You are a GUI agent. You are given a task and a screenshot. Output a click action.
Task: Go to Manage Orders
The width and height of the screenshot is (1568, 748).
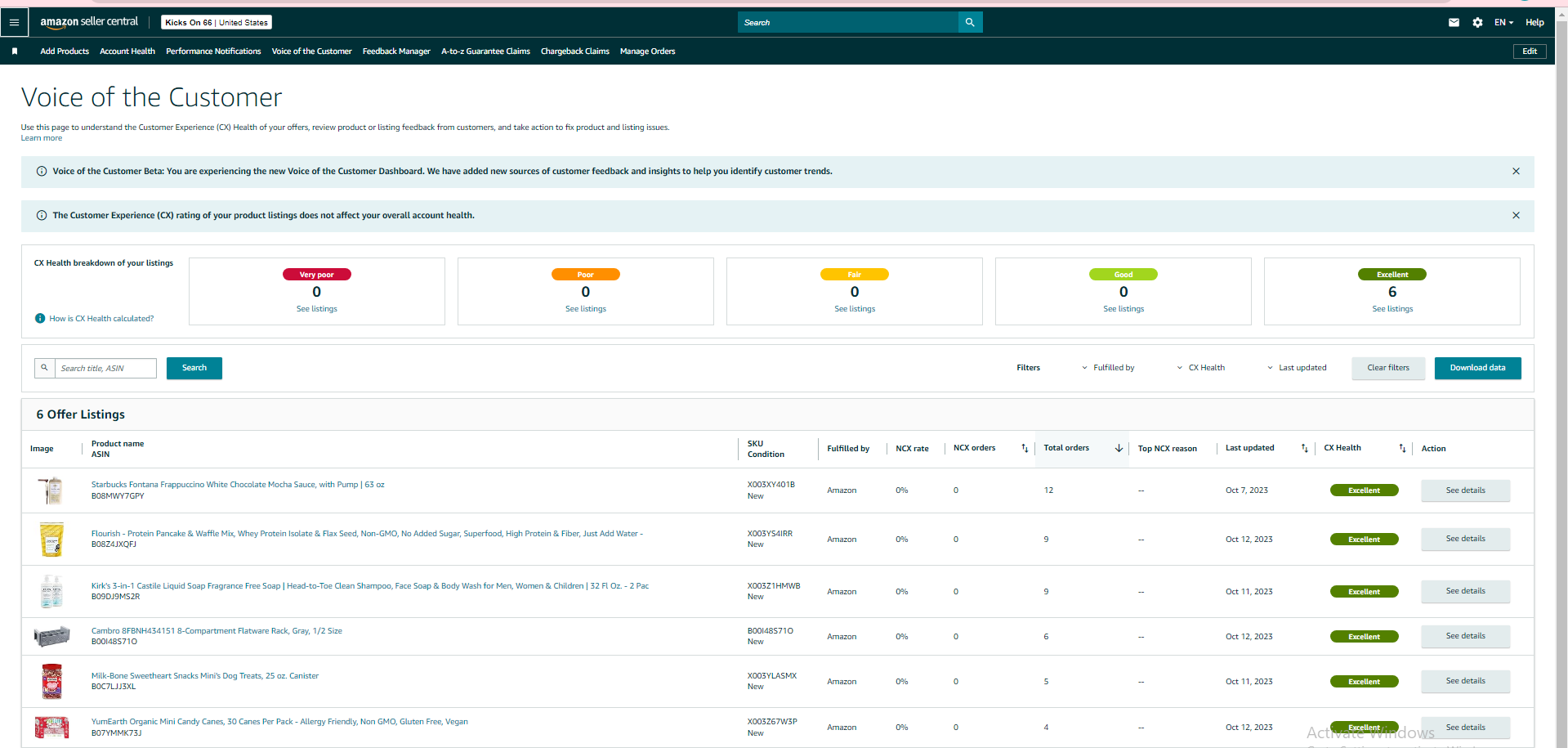(x=647, y=52)
